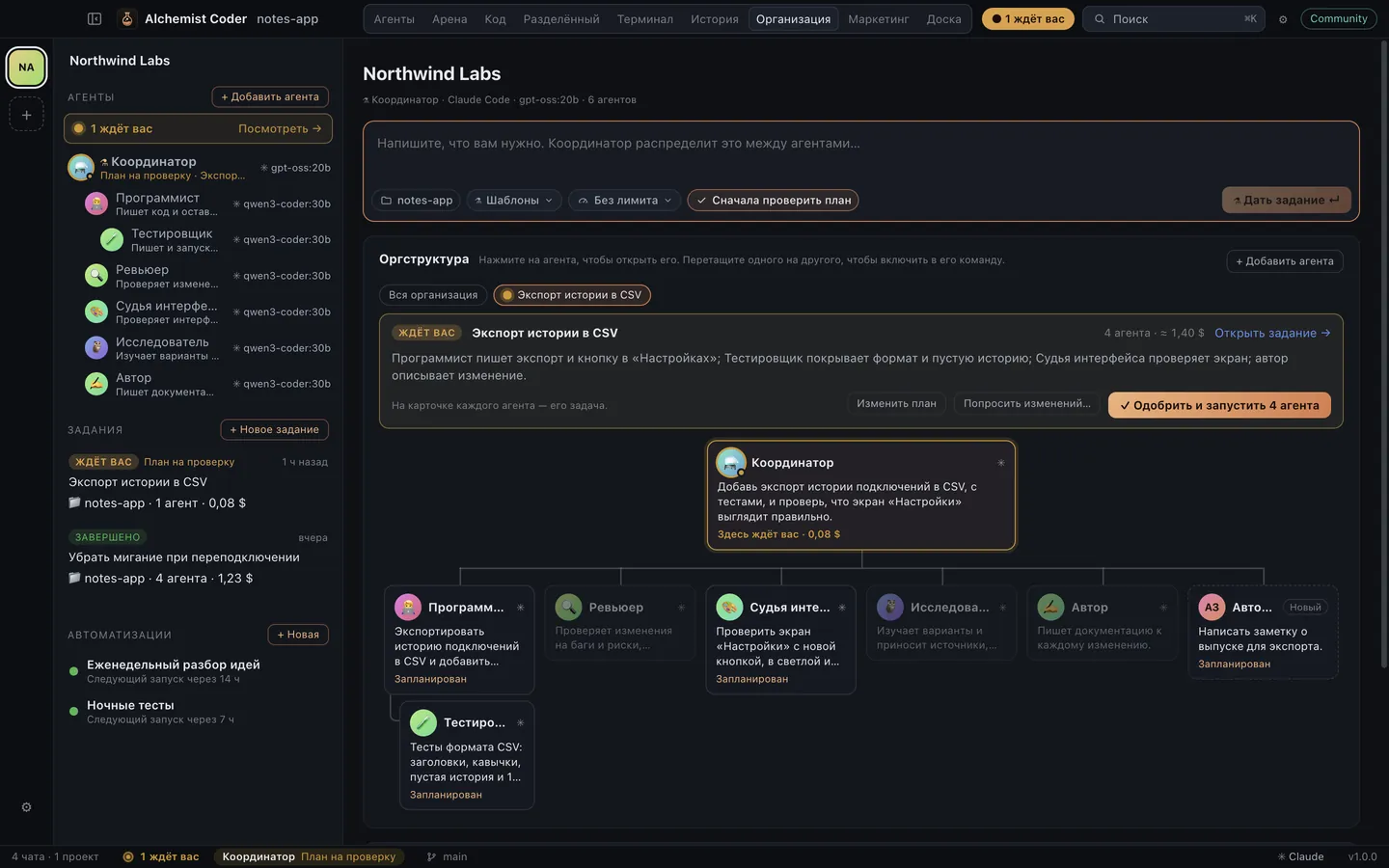1389x868 pixels.
Task: Select the «Вся организация» filter
Action: coord(433,295)
